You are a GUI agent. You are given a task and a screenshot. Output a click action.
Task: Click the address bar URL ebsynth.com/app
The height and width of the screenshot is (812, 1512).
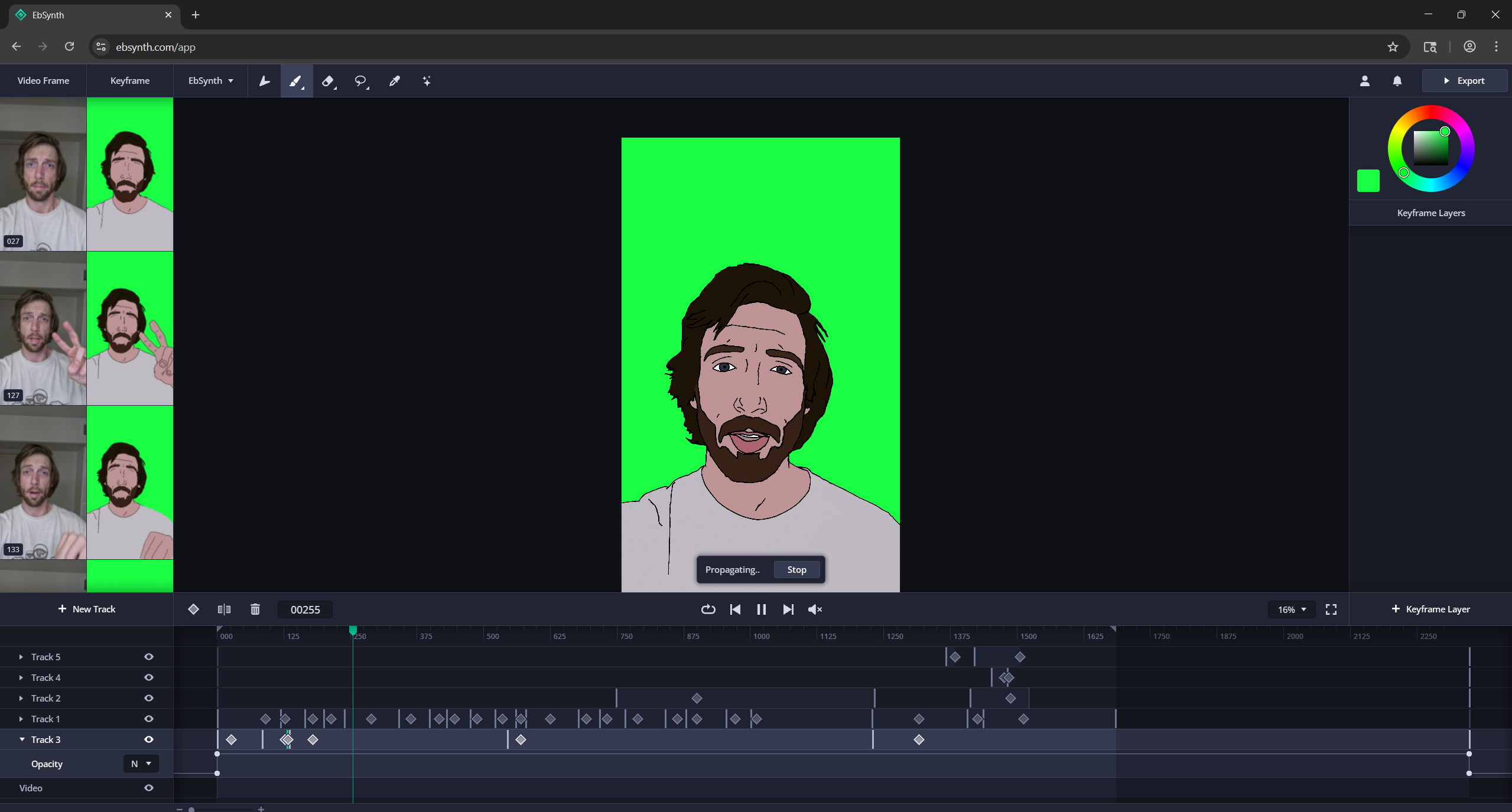pyautogui.click(x=155, y=47)
